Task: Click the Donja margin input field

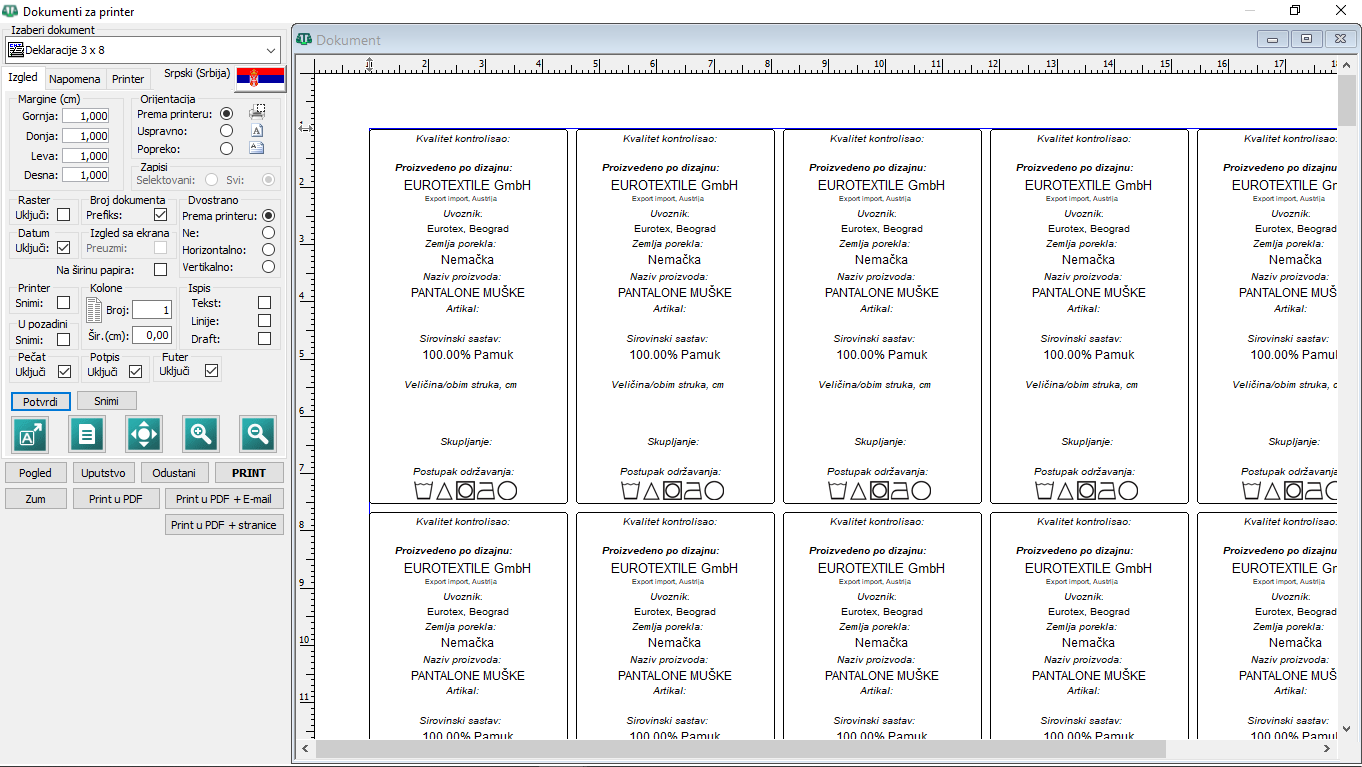Action: point(86,136)
